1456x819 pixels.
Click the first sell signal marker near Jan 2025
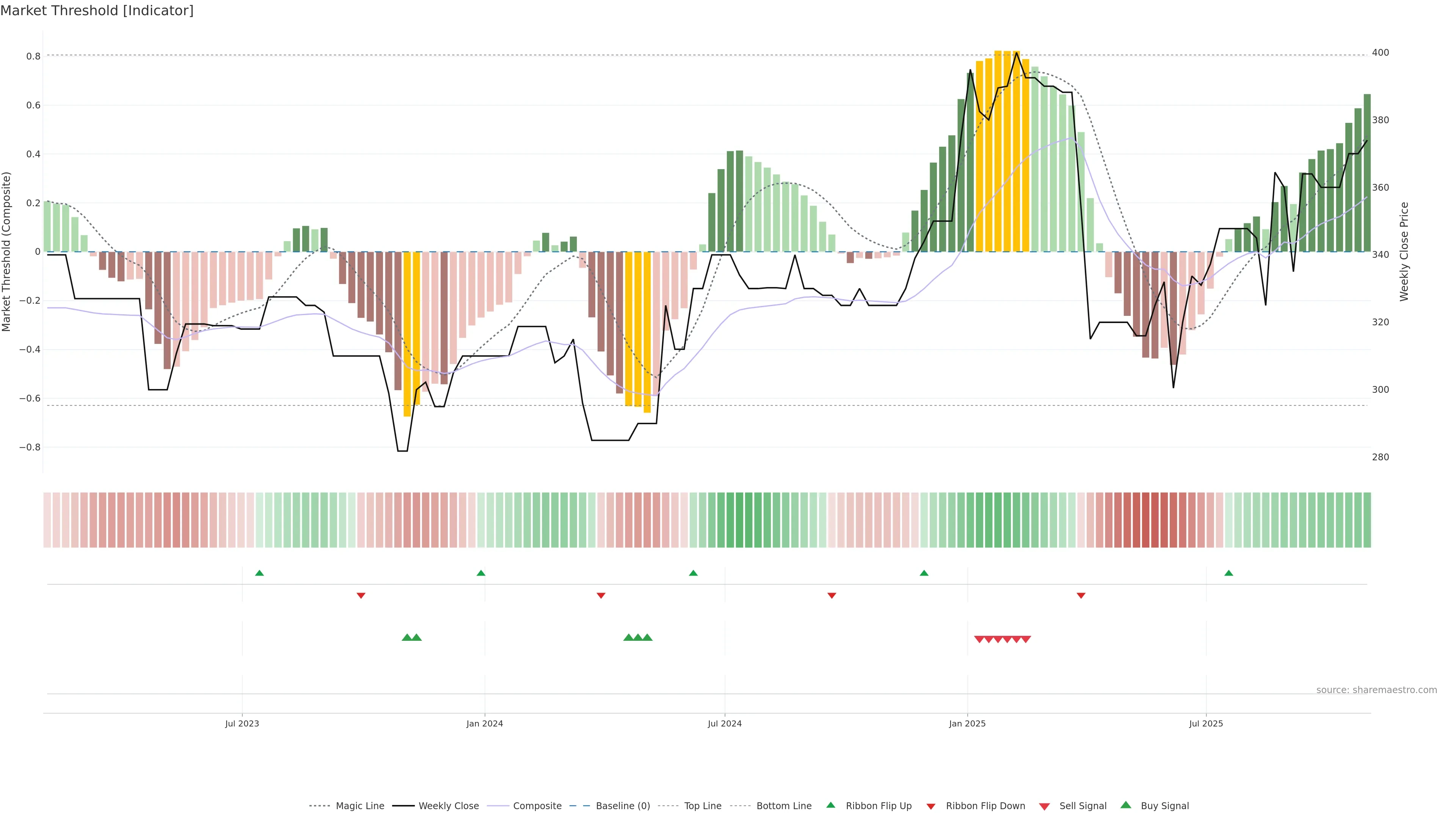(x=979, y=639)
